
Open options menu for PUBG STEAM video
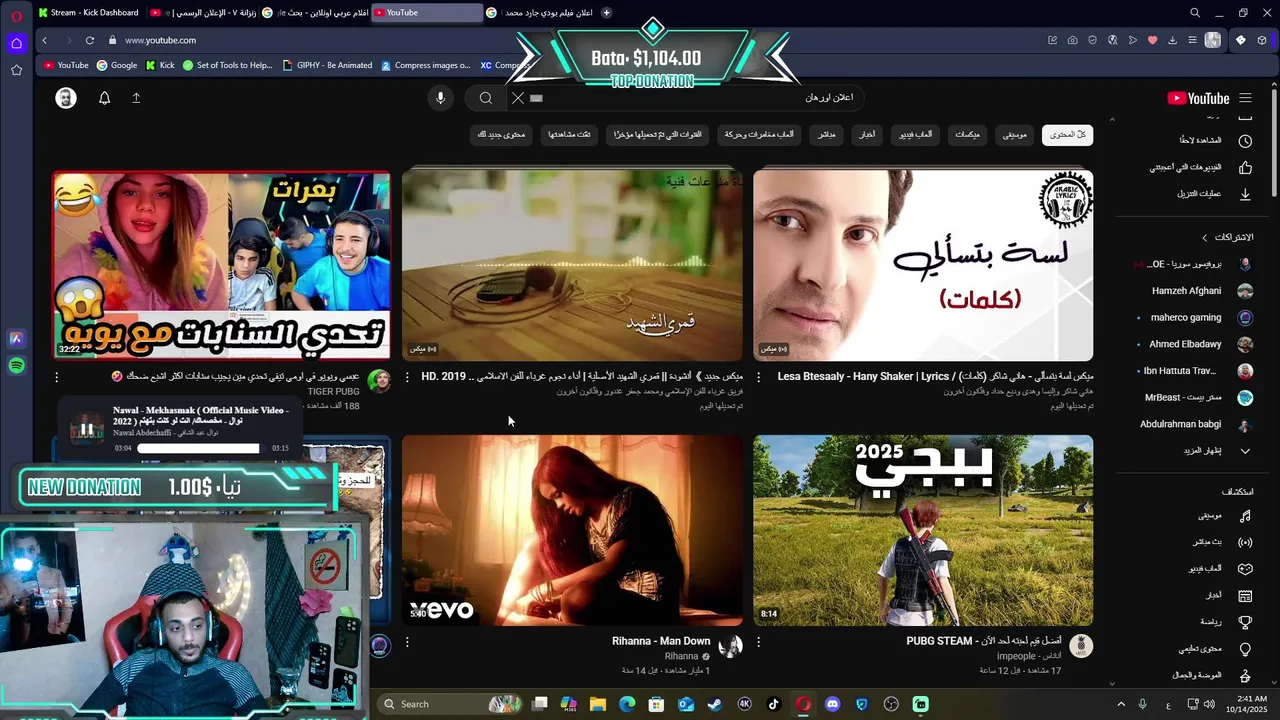pyautogui.click(x=758, y=642)
